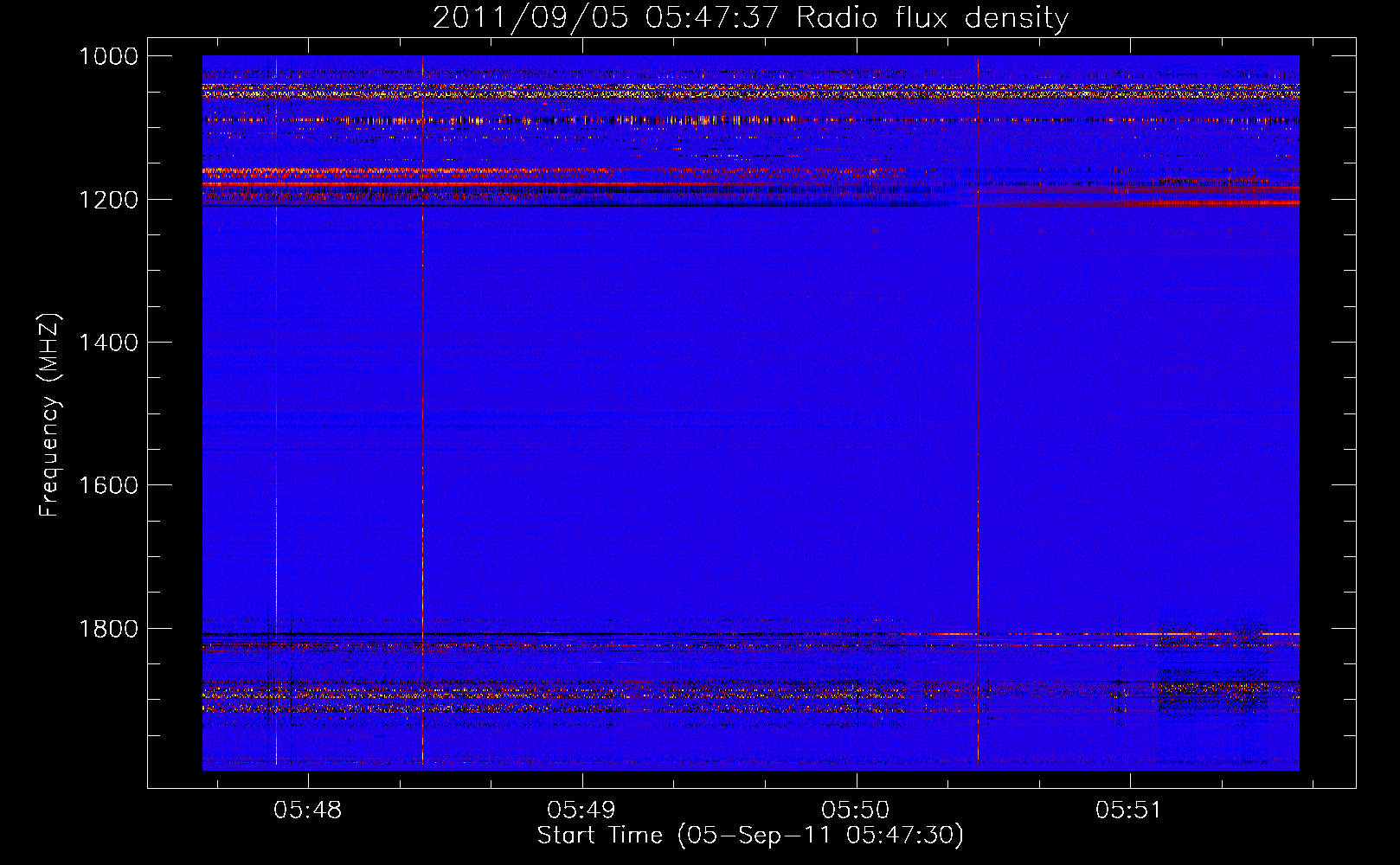Click the 05:49 time tick label
The image size is (1400, 865).
tap(581, 811)
